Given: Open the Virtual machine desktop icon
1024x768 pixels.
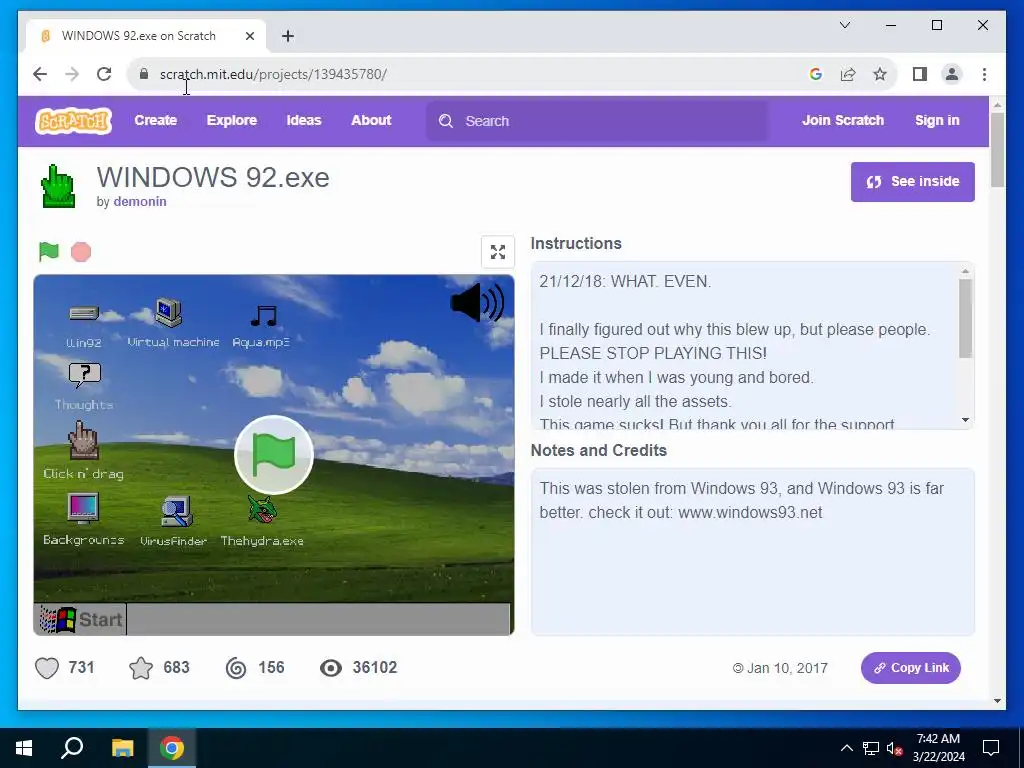Looking at the screenshot, I should point(172,323).
